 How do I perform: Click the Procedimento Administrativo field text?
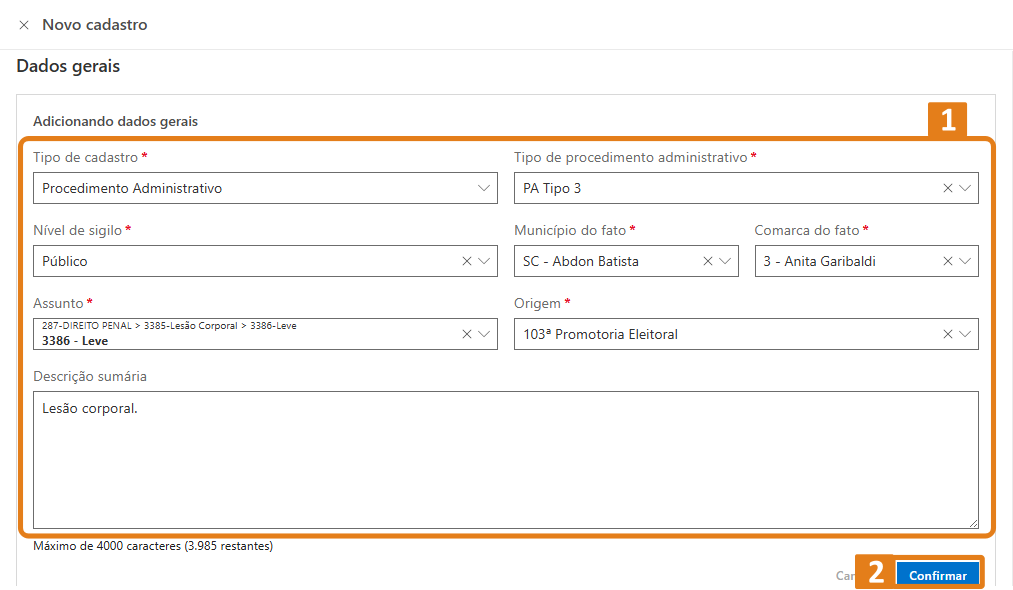[132, 188]
